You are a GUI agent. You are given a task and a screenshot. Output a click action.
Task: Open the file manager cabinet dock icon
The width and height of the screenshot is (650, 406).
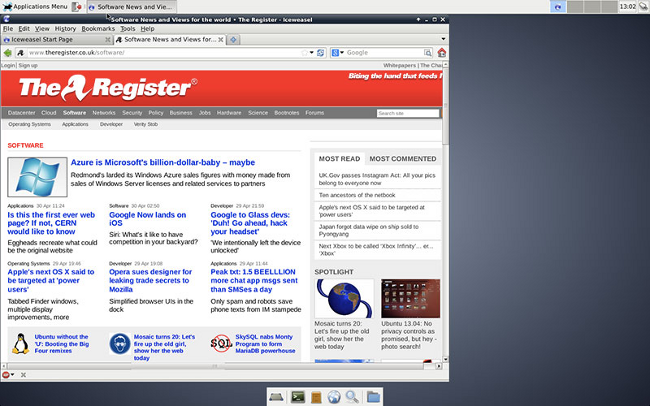pos(316,397)
